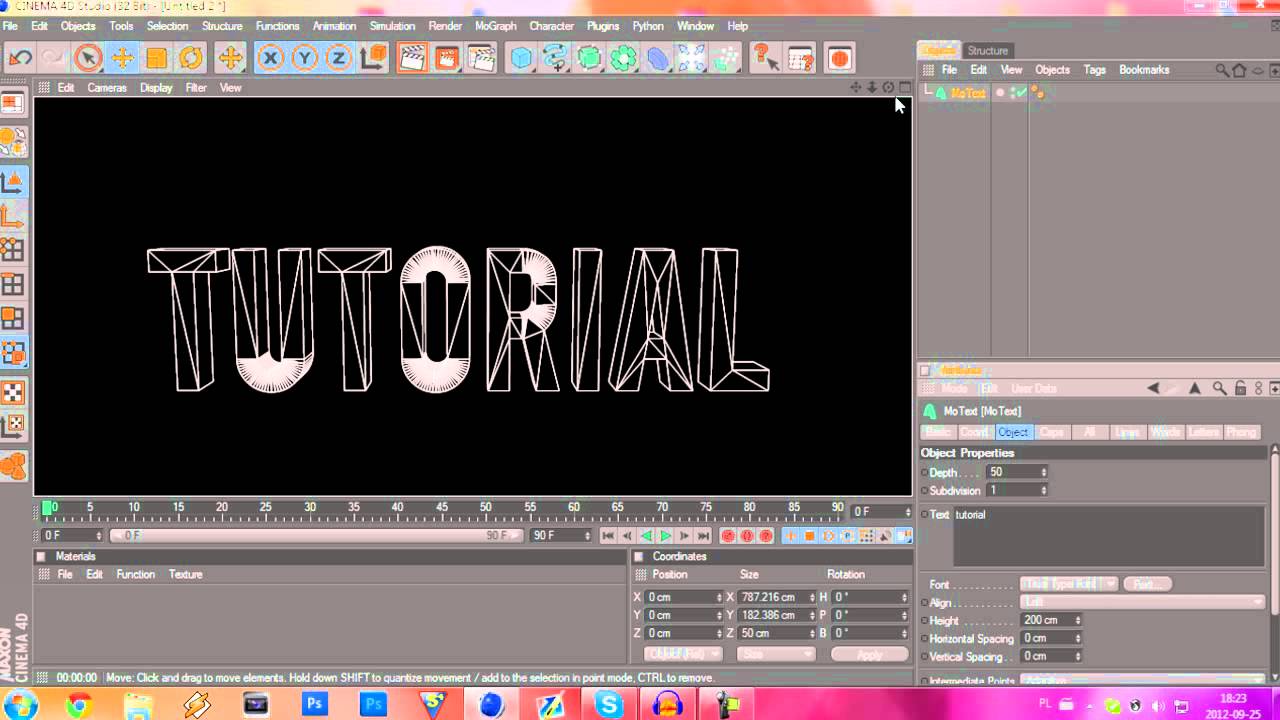1280x720 pixels.
Task: Go back with the Attribute Manager left arrow
Action: tap(1153, 388)
